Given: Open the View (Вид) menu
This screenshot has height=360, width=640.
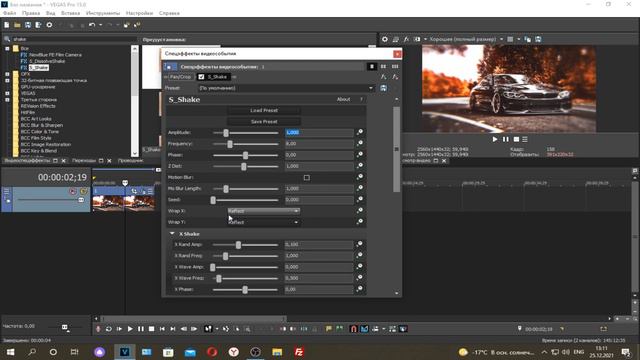Looking at the screenshot, I should point(51,13).
